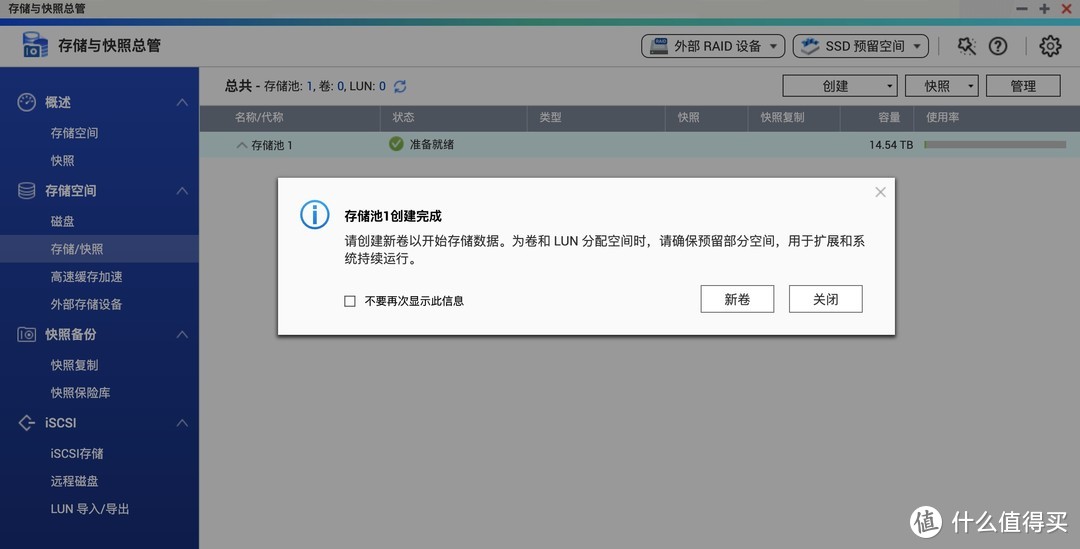The image size is (1080, 549).
Task: Open the 外部 RAID 设备 dropdown
Action: [x=713, y=46]
